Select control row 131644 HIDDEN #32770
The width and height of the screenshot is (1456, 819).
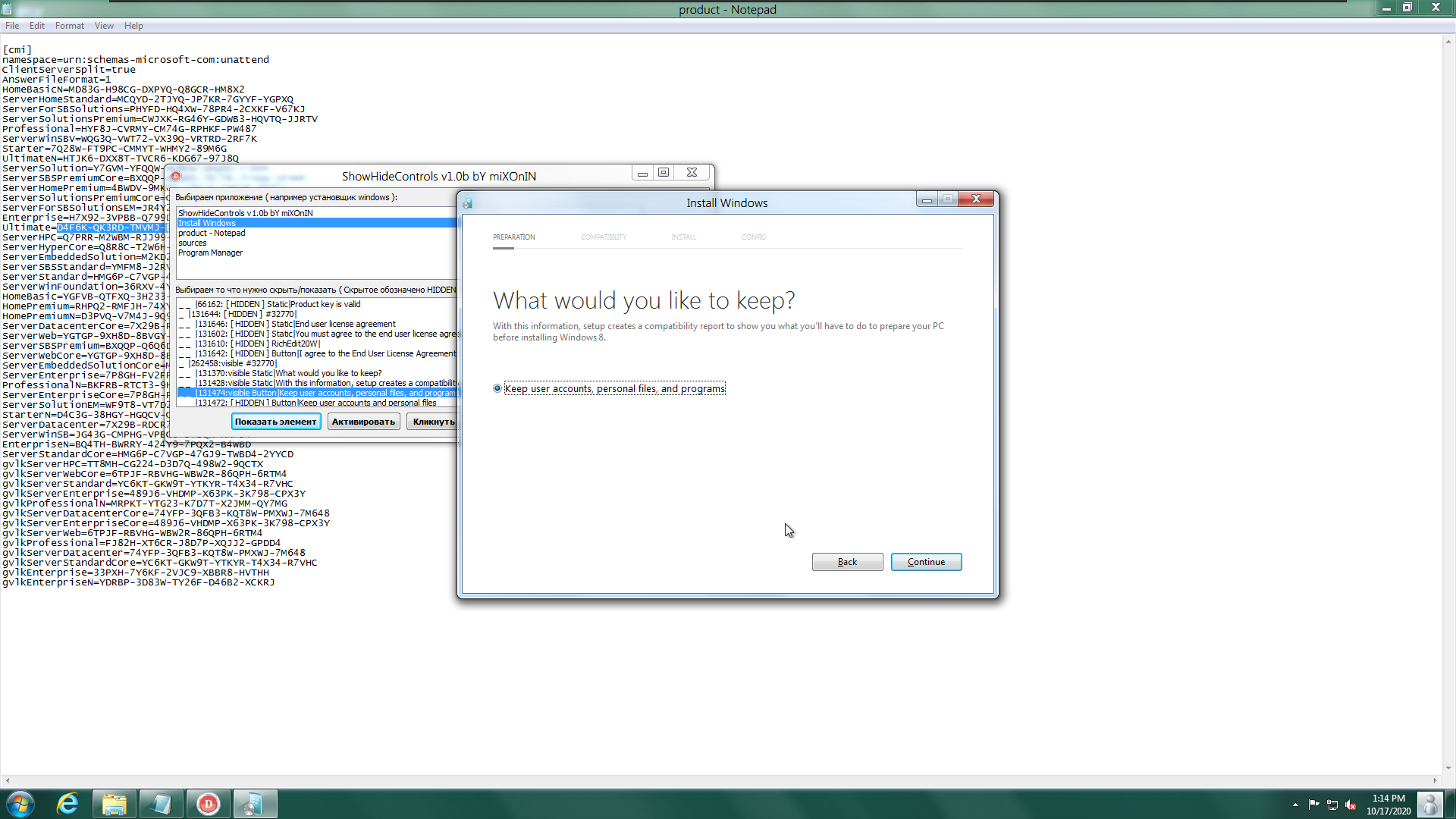pyautogui.click(x=318, y=314)
